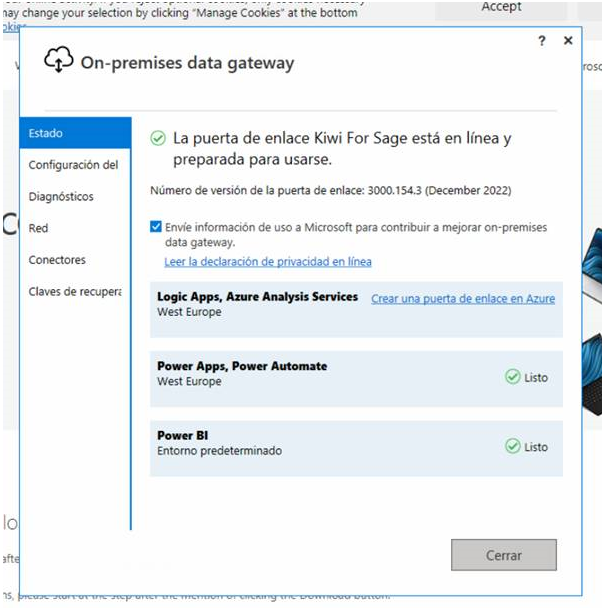Click the Listo check icon for Power Apps
This screenshot has width=602, height=608.
512,377
